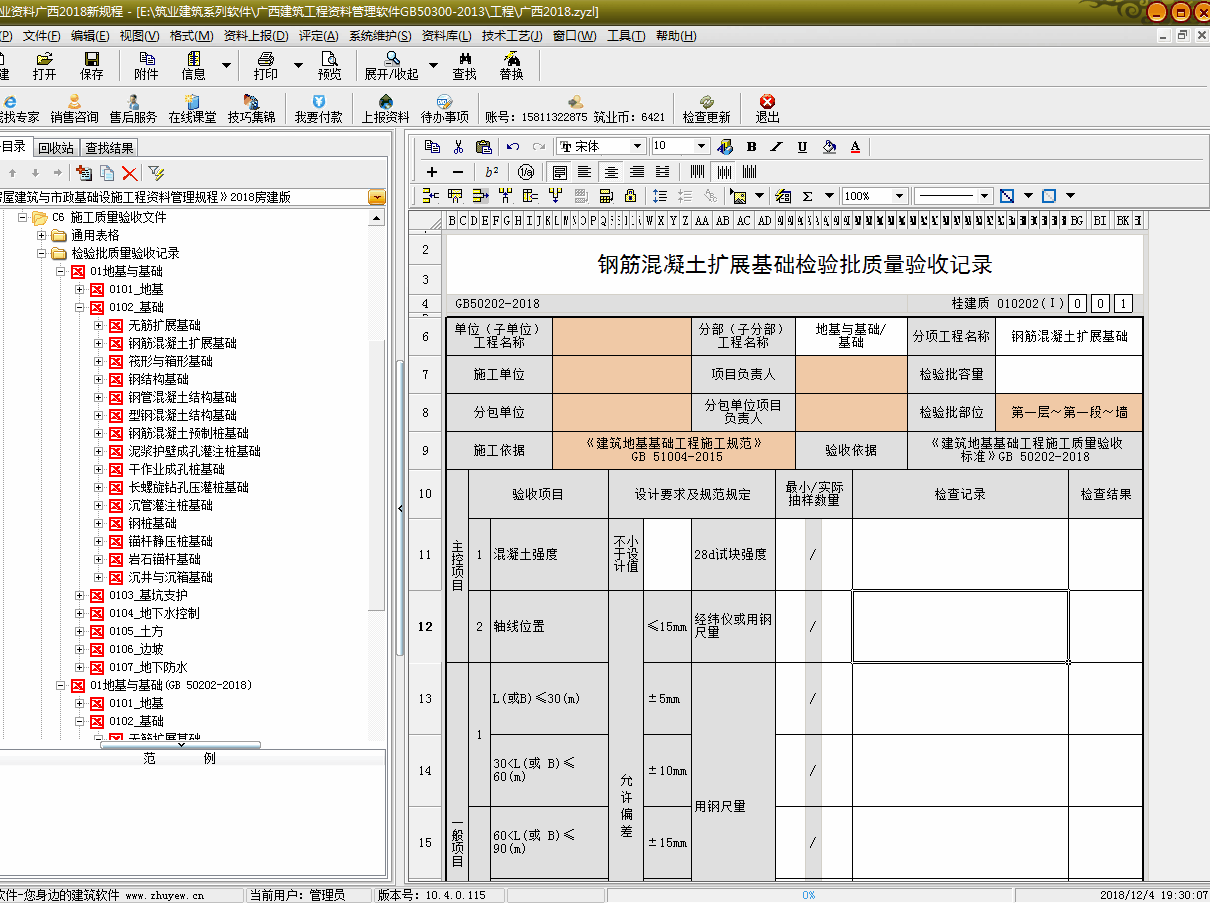This screenshot has height=903, width=1210.
Task: Open 预览 print preview
Action: 329,65
